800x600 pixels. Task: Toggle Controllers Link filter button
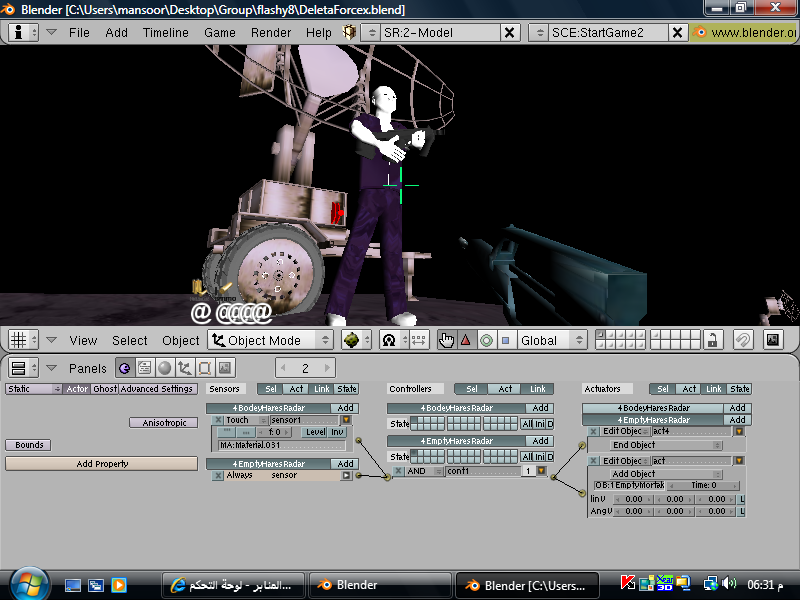point(537,389)
